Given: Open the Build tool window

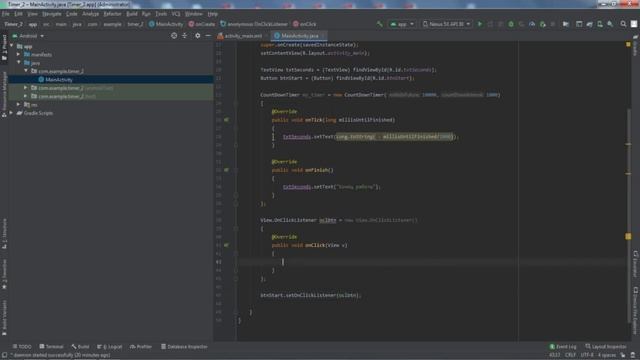Looking at the screenshot, I should coord(80,347).
